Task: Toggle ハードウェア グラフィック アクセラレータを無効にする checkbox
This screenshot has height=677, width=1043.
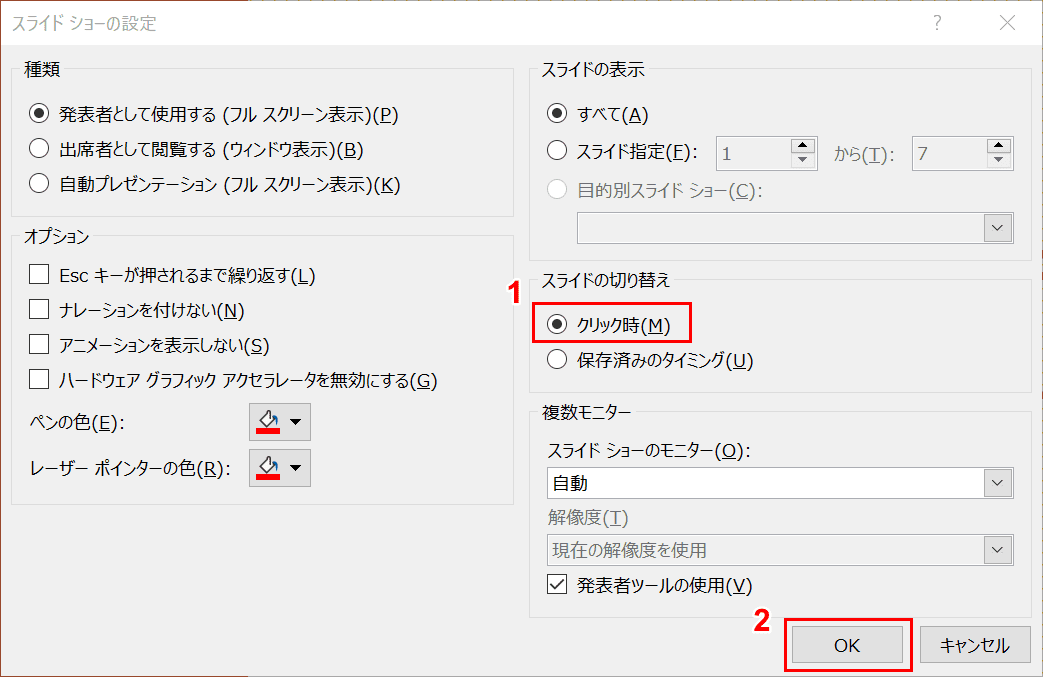Action: [x=39, y=379]
